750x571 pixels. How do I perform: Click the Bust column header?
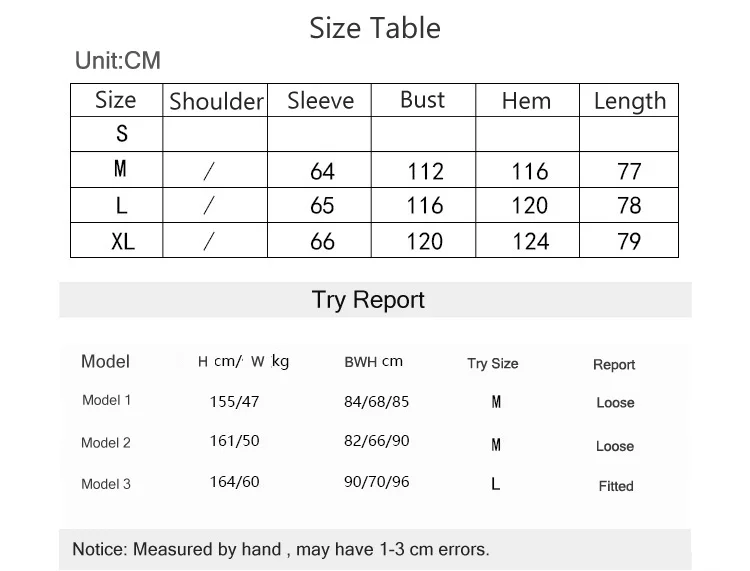[422, 100]
